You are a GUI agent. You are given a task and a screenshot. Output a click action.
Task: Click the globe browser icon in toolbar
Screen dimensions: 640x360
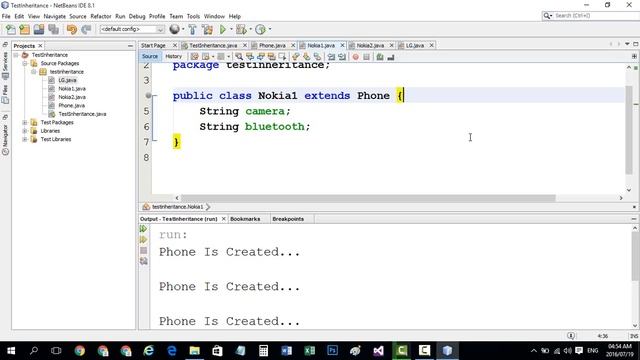pos(174,29)
